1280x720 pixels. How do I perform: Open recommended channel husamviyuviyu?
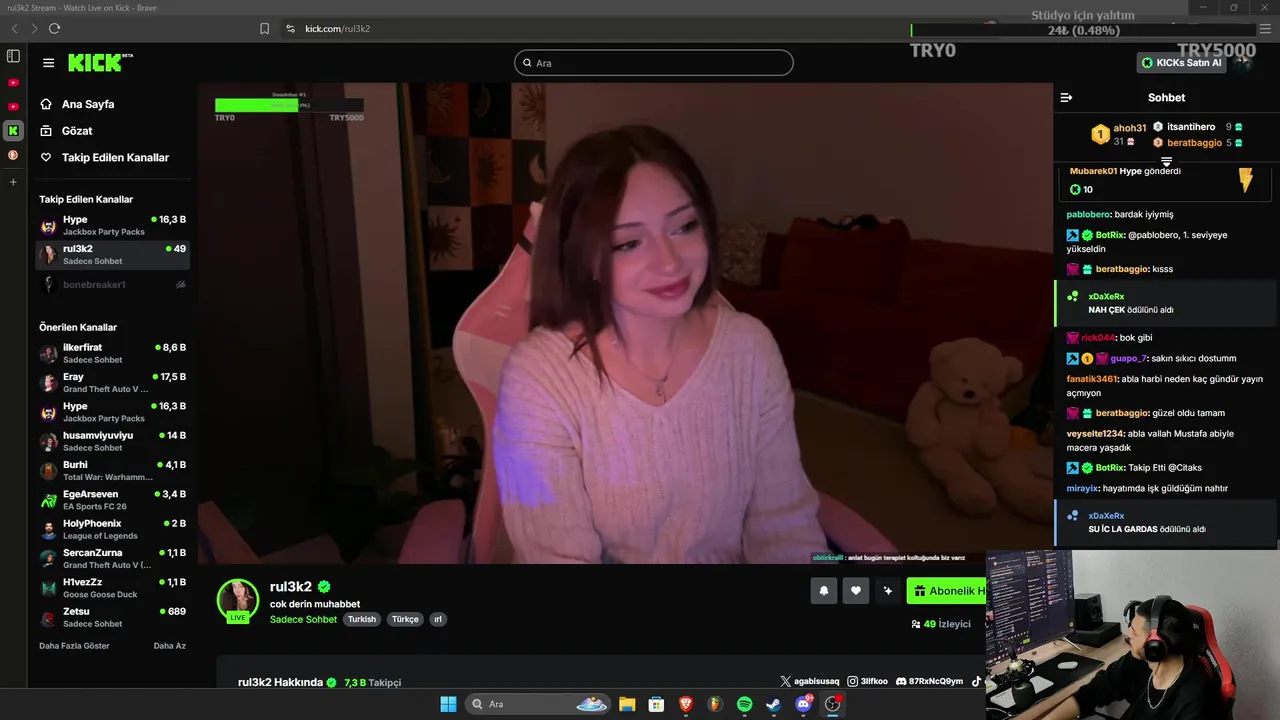[112, 441]
